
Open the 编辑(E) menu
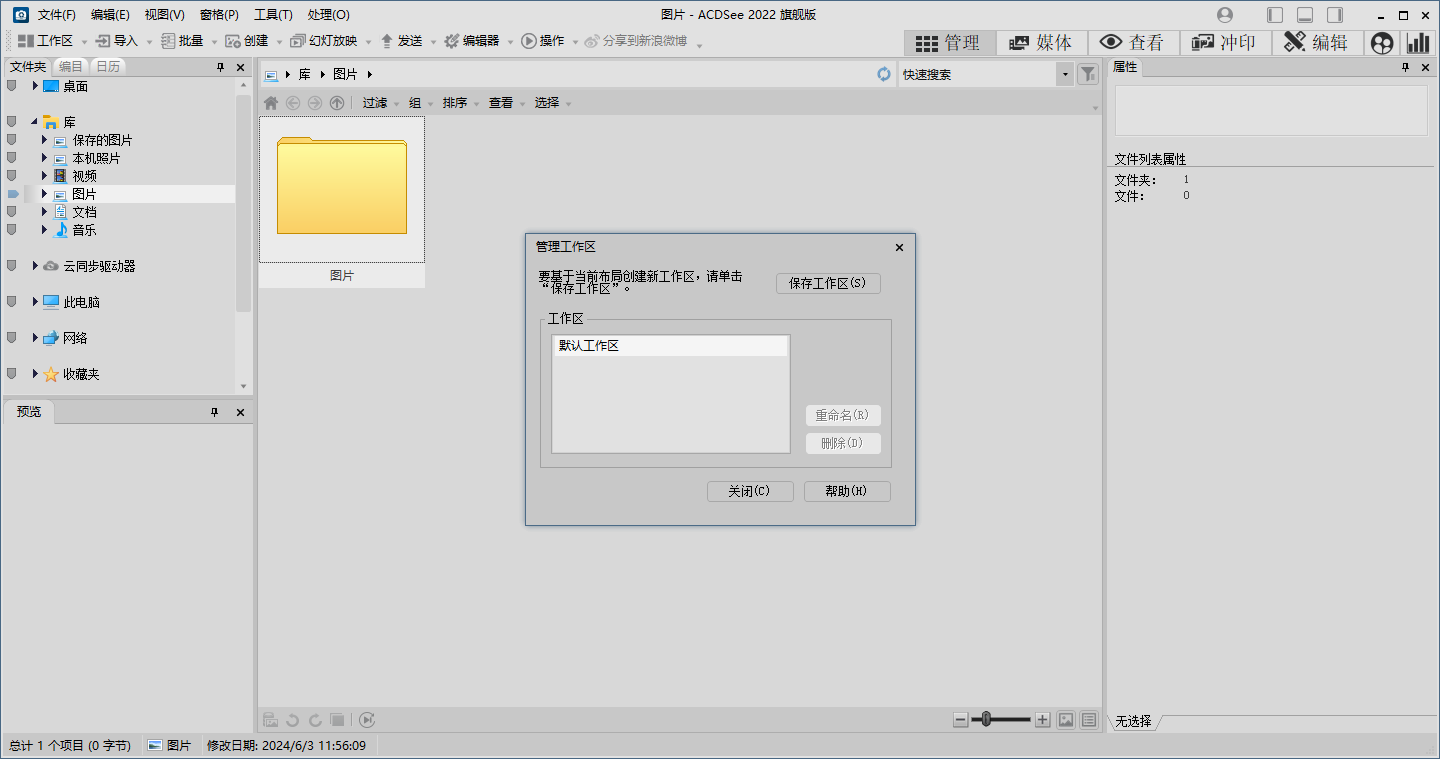110,15
